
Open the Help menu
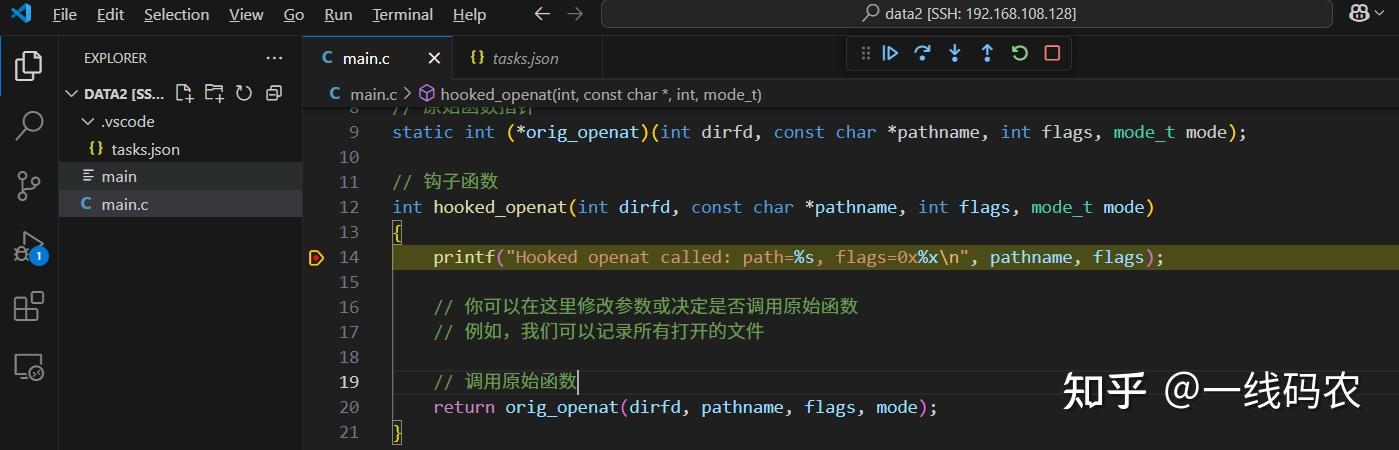(x=469, y=15)
